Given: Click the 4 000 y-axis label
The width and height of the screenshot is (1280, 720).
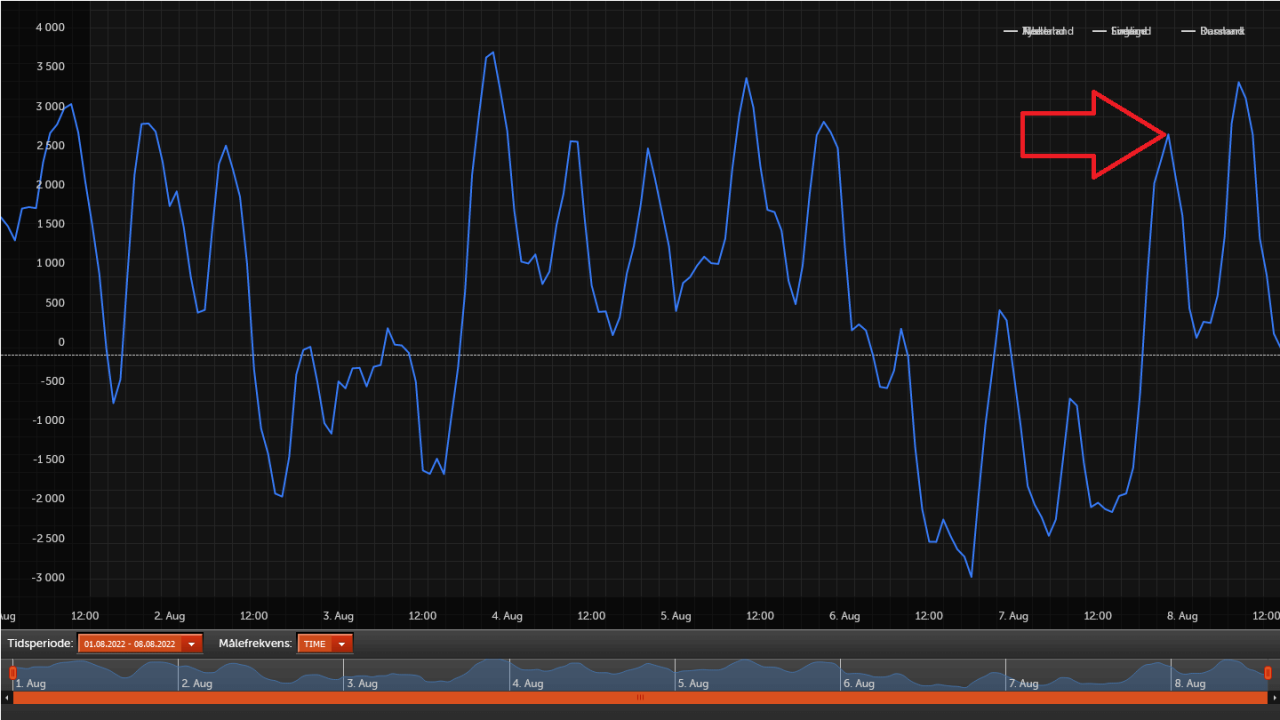Looking at the screenshot, I should tap(50, 27).
